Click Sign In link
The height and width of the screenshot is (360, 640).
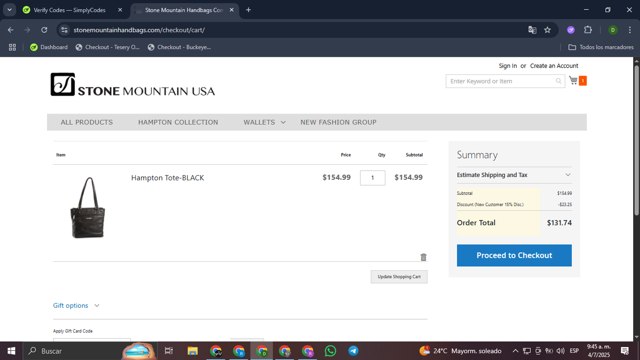(x=507, y=66)
